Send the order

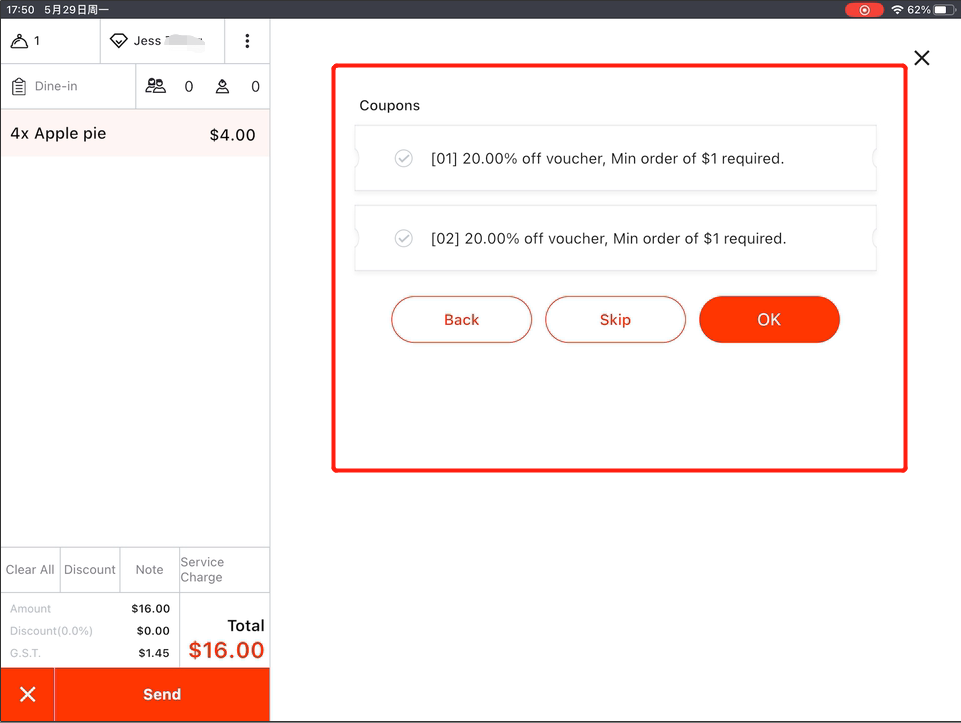(x=162, y=695)
